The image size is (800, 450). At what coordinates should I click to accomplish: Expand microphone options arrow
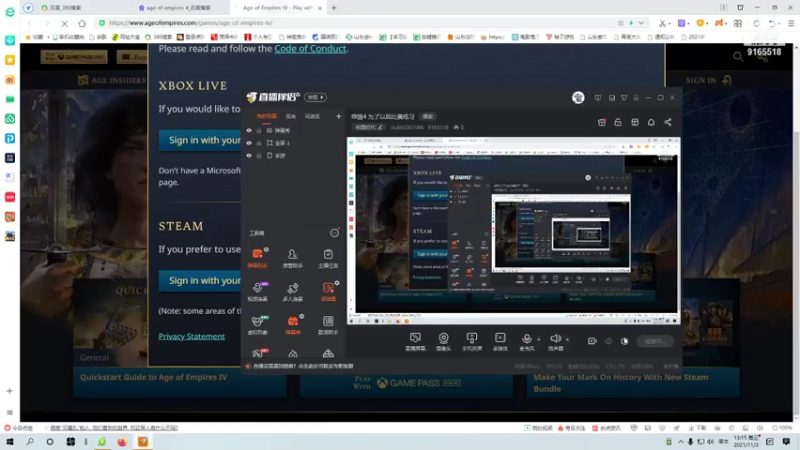coord(538,339)
